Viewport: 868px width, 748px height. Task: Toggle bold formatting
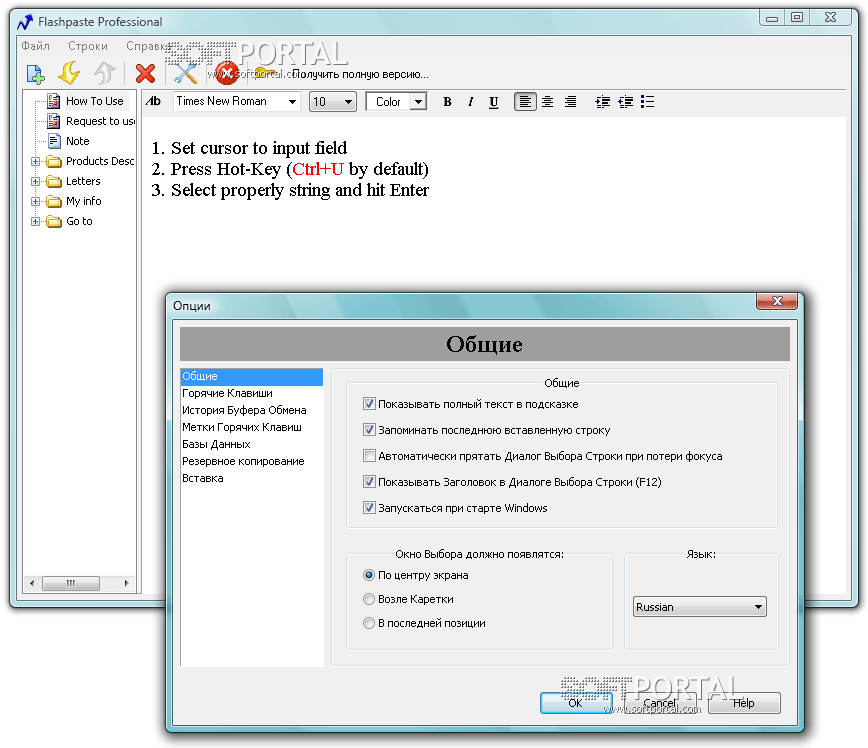pos(447,102)
